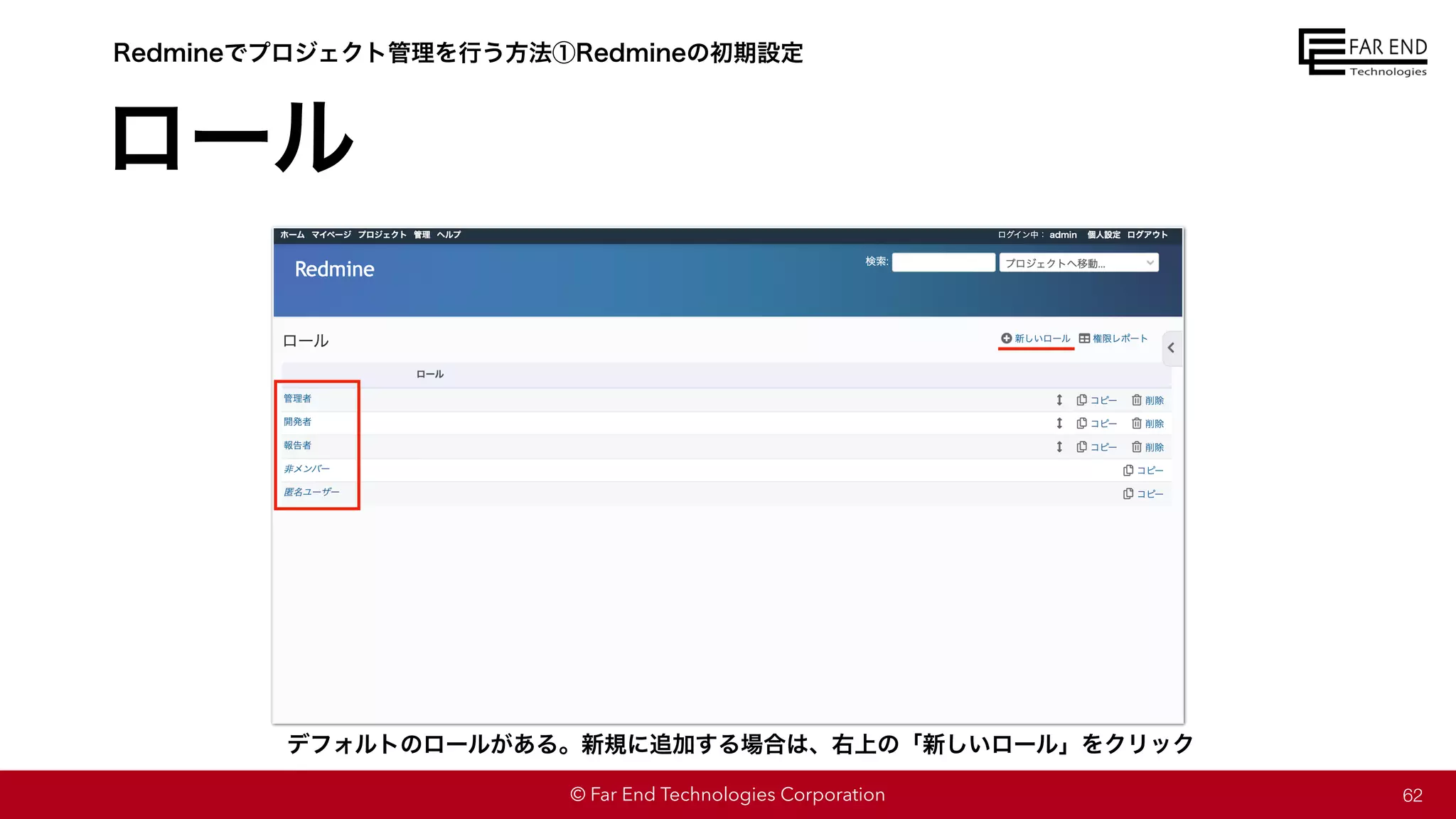Viewport: 1456px width, 819px height.
Task: Click the コピー text for 管理者
Action: click(x=1103, y=401)
